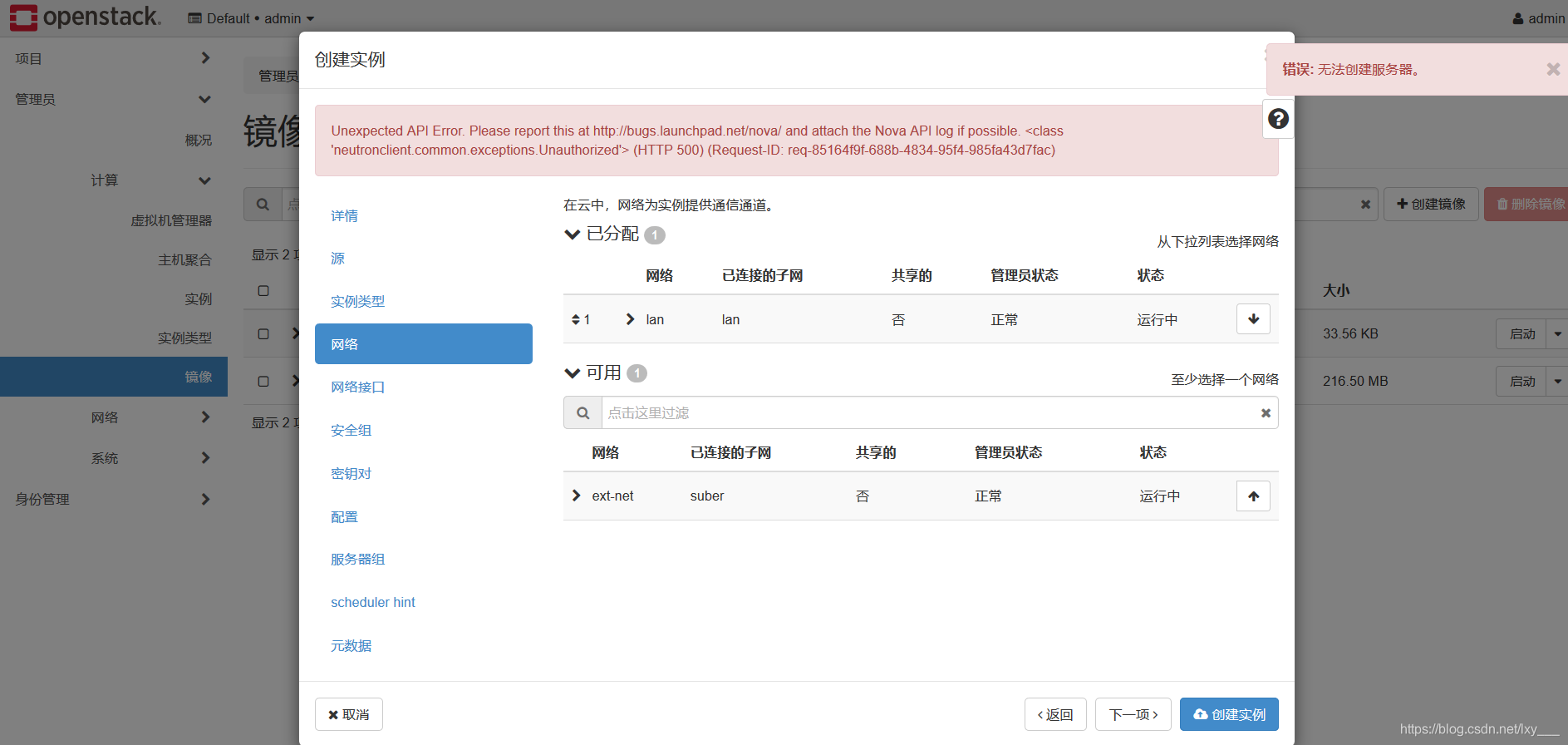Click the 下一项 next button
This screenshot has width=1568, height=745.
[x=1133, y=714]
